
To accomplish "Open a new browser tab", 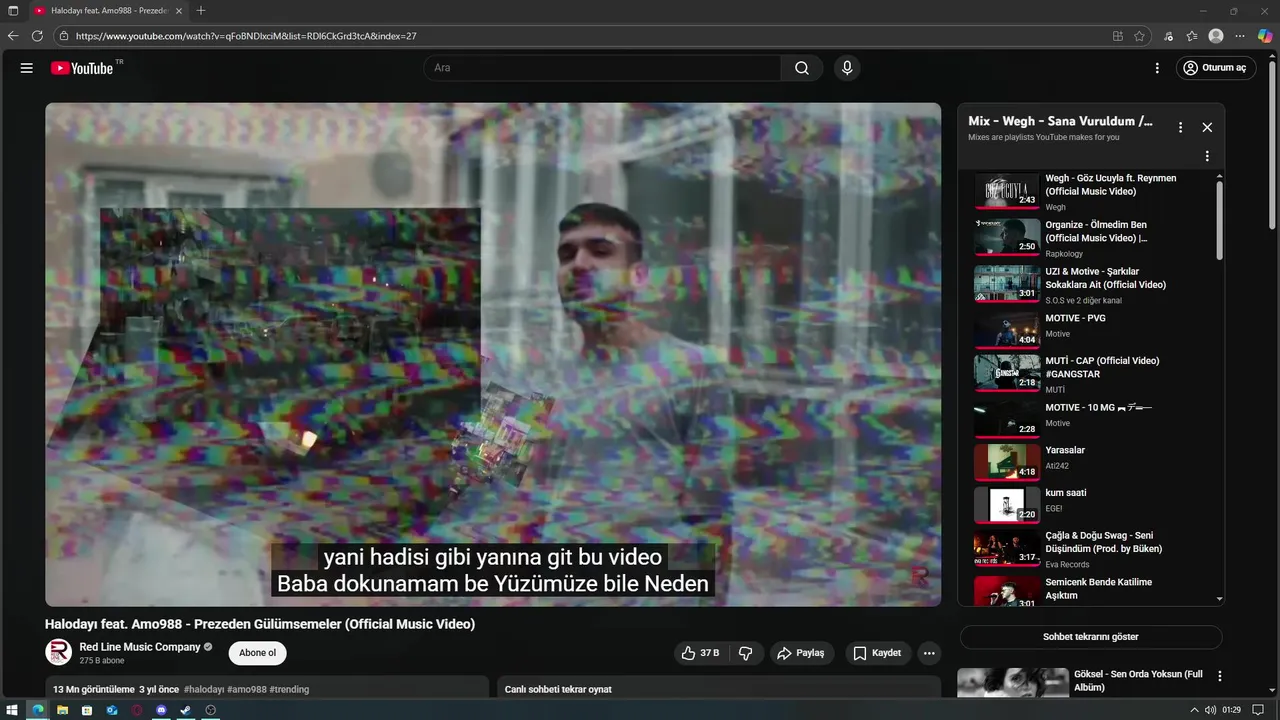I will [x=201, y=11].
